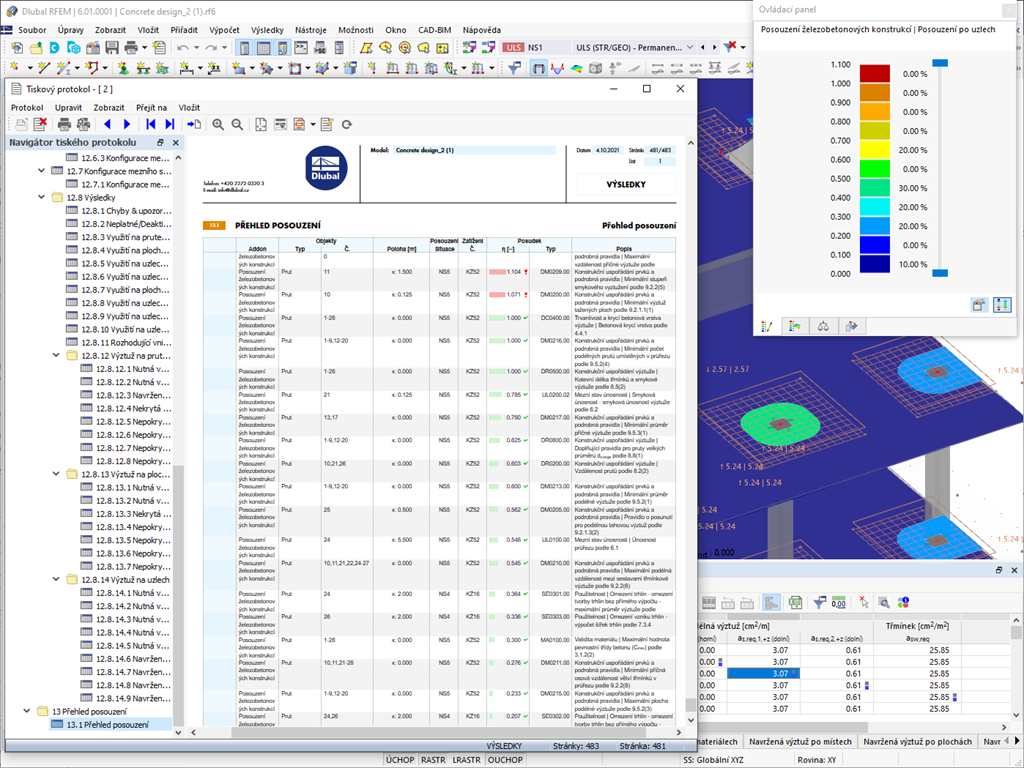The image size is (1024, 768).
Task: Toggle member results display button
Action: (x=538, y=68)
